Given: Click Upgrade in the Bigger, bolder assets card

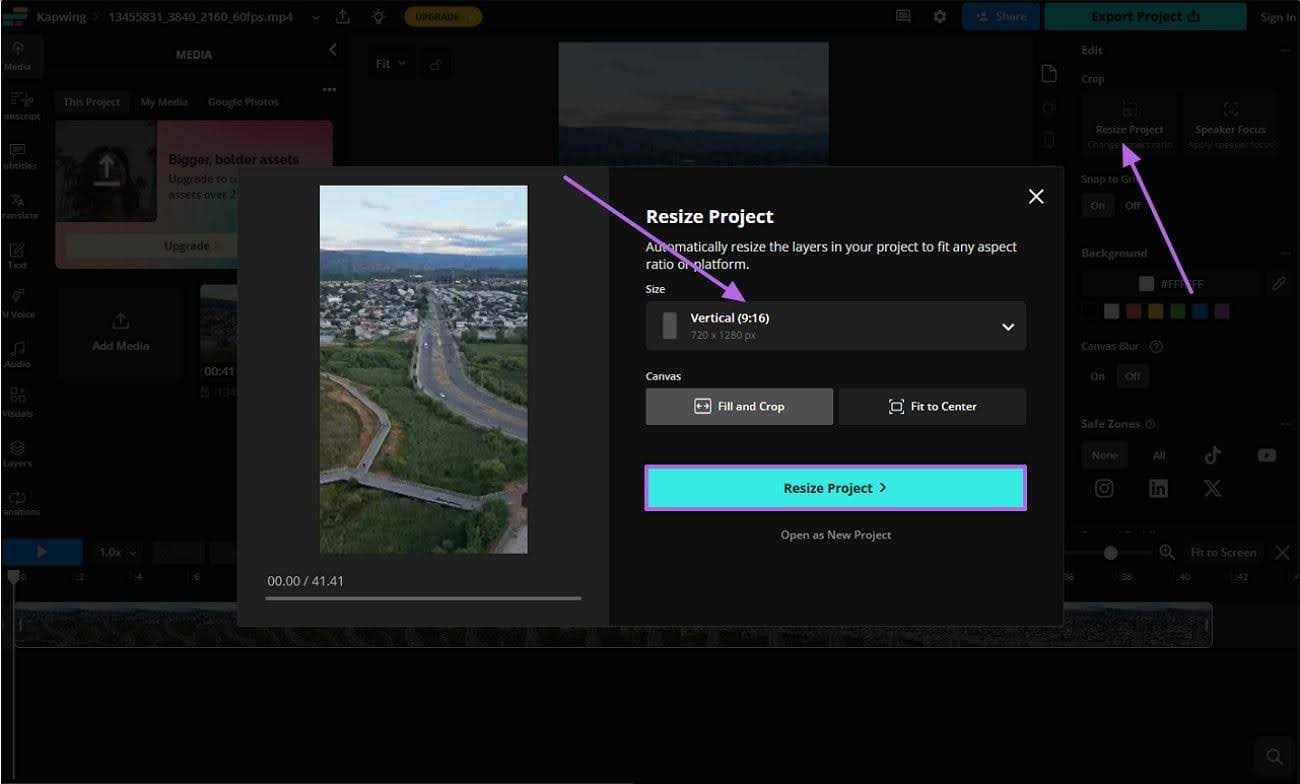Looking at the screenshot, I should click(x=194, y=246).
